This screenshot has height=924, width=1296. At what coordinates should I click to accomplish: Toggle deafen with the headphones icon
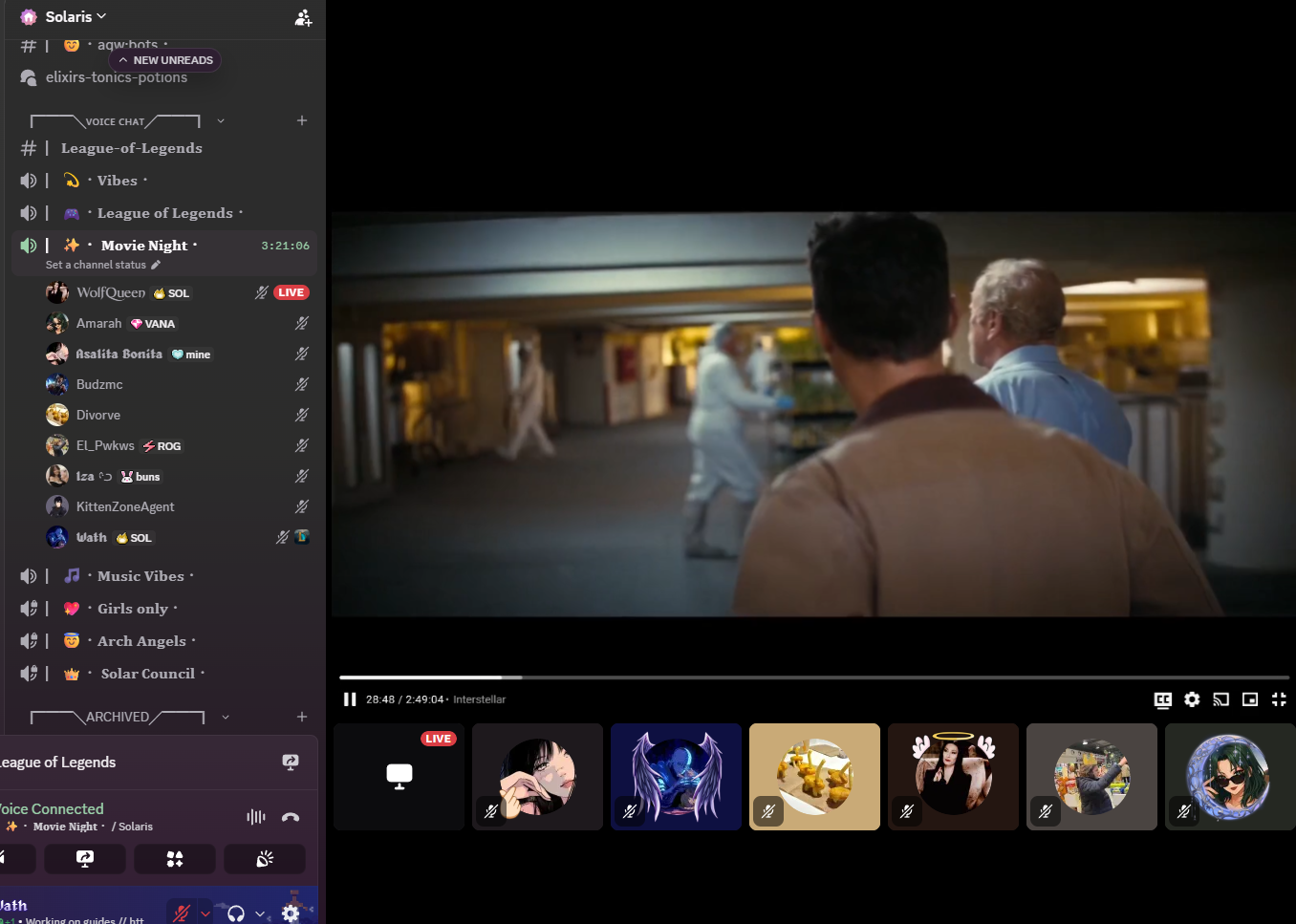click(236, 913)
